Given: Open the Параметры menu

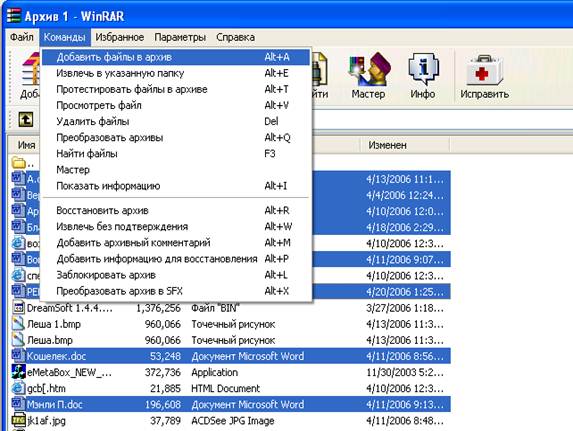Looking at the screenshot, I should click(180, 37).
